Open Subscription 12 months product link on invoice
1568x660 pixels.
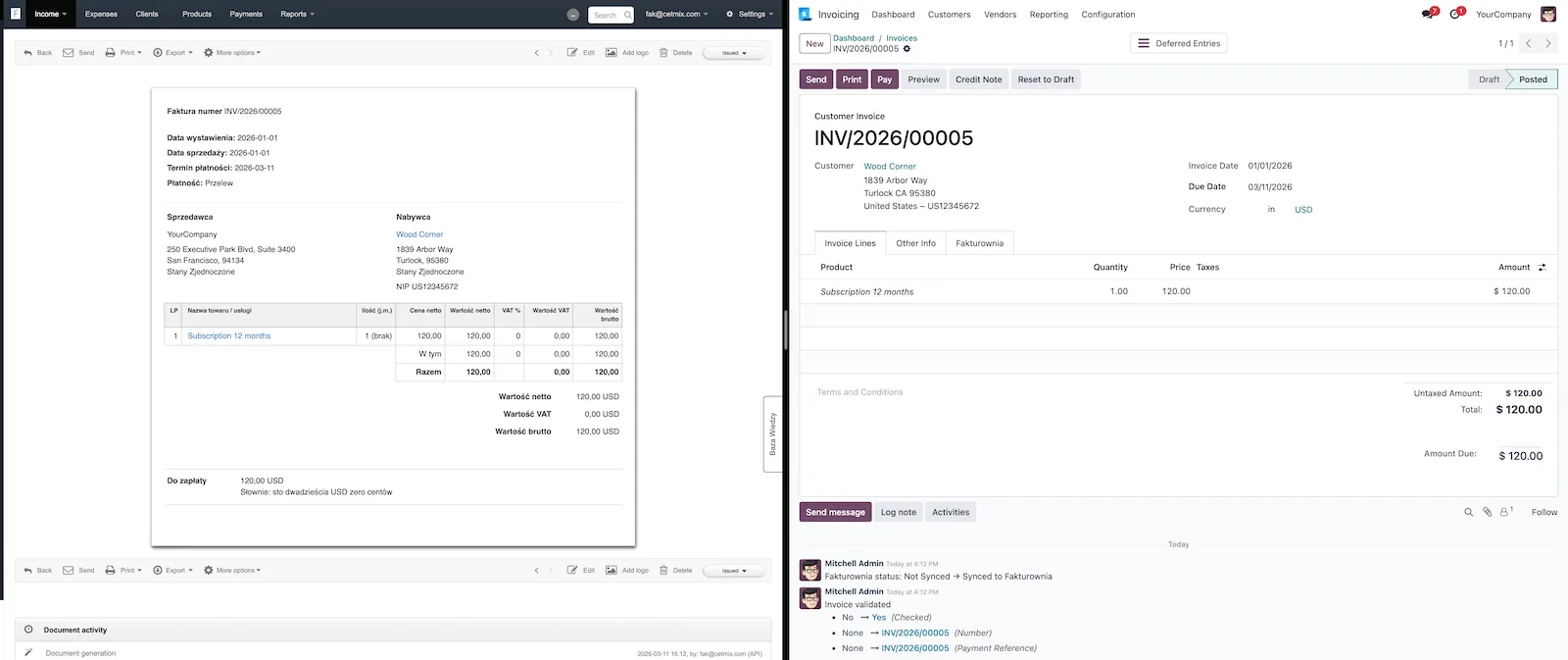pos(229,336)
